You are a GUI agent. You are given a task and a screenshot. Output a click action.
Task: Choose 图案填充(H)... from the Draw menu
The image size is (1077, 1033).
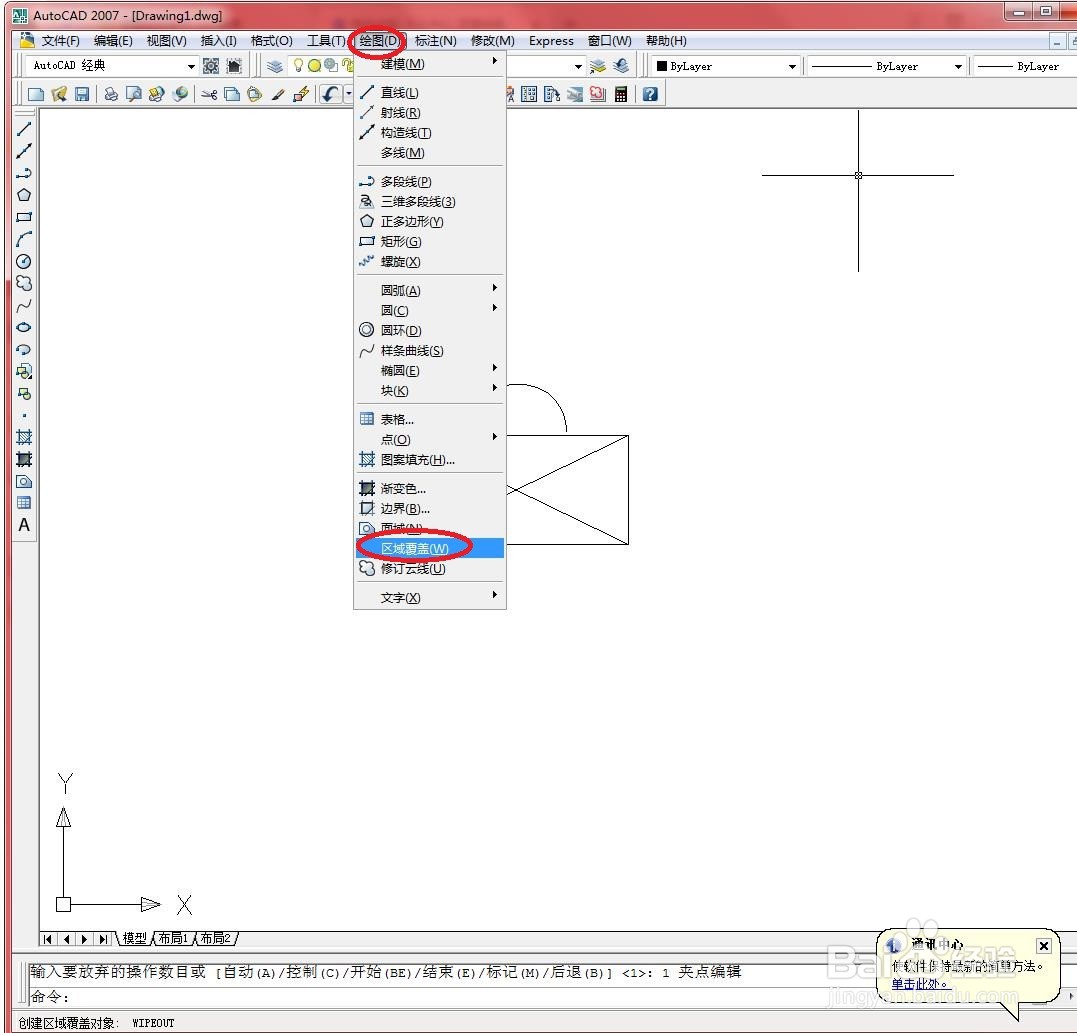430,459
